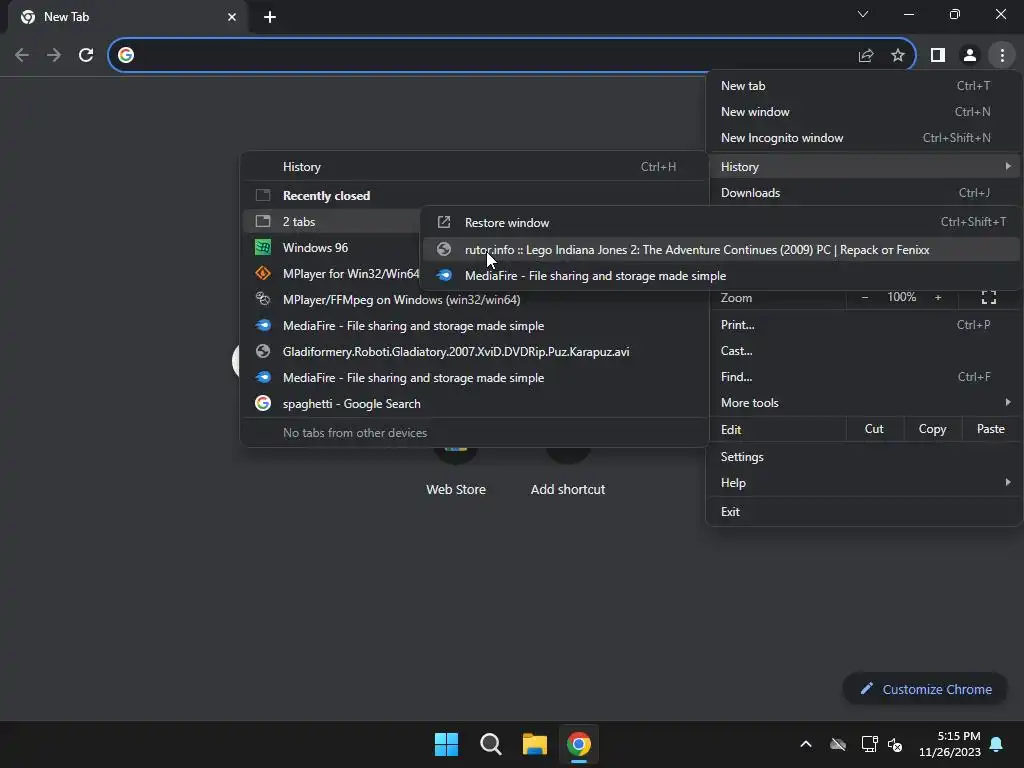Expand the More tools submenu

point(864,403)
